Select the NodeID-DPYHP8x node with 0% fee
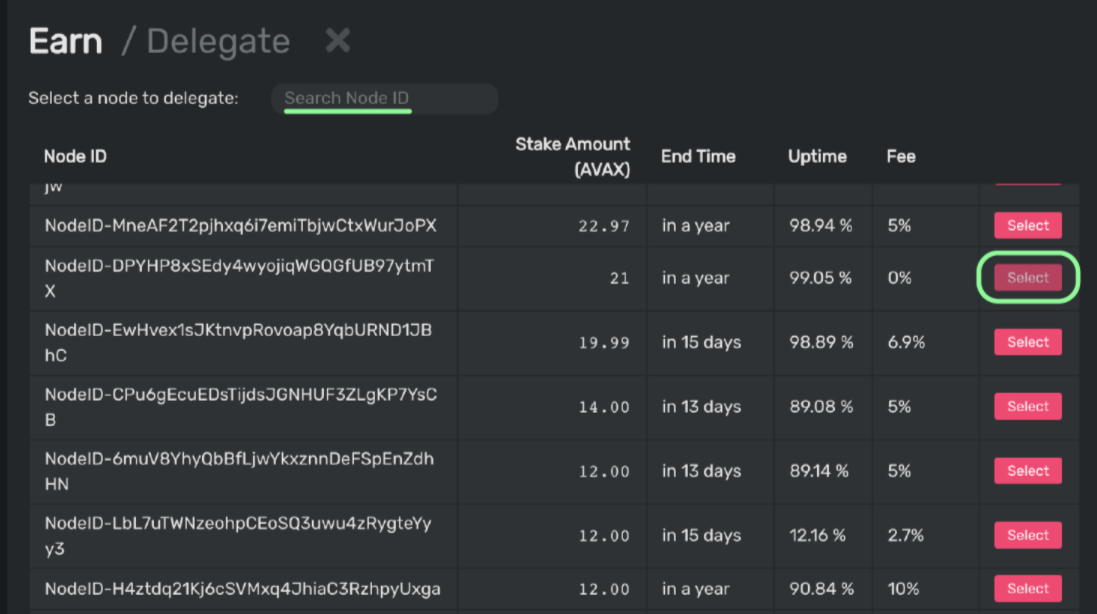 point(1028,278)
